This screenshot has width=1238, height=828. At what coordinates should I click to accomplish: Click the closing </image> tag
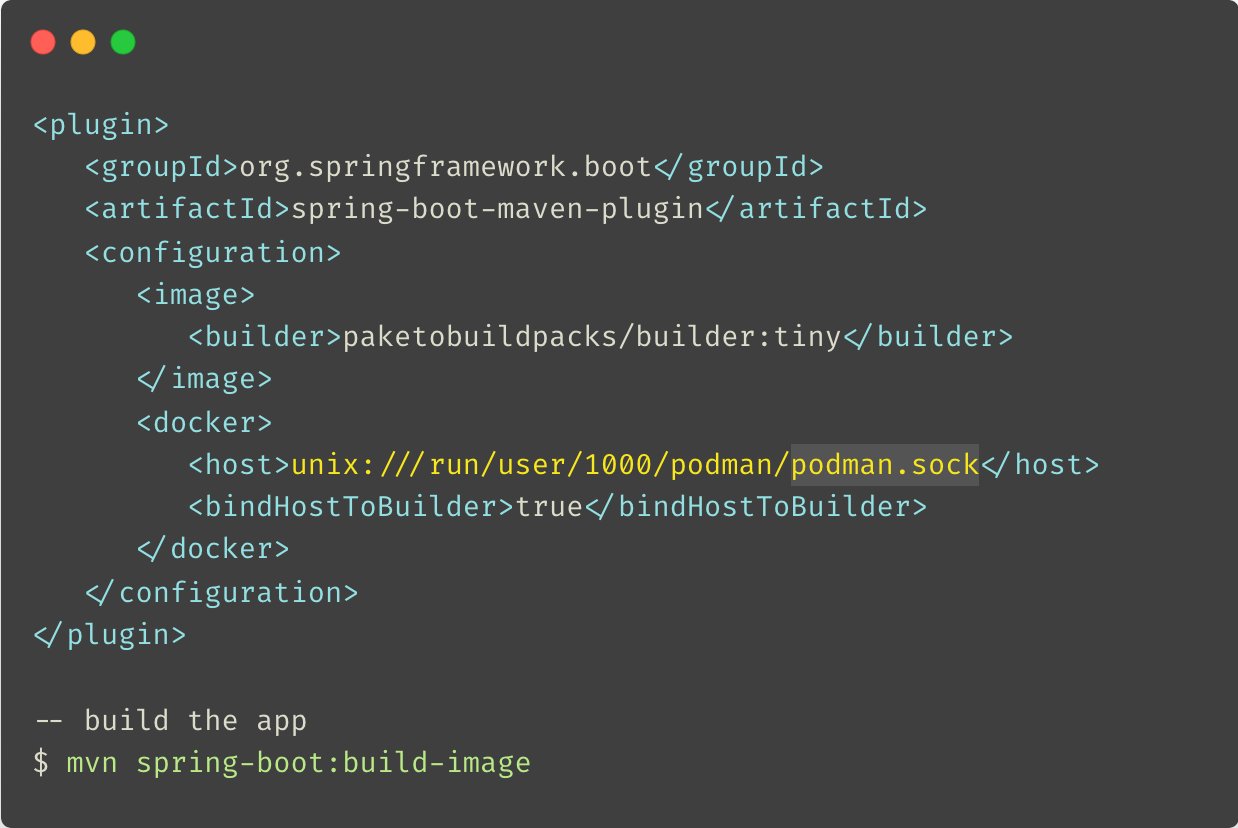coord(204,380)
